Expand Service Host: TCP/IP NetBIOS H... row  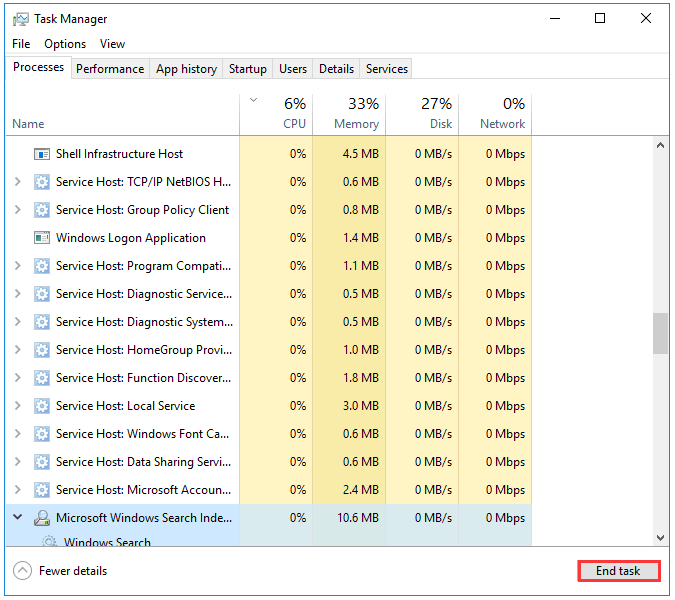click(18, 182)
